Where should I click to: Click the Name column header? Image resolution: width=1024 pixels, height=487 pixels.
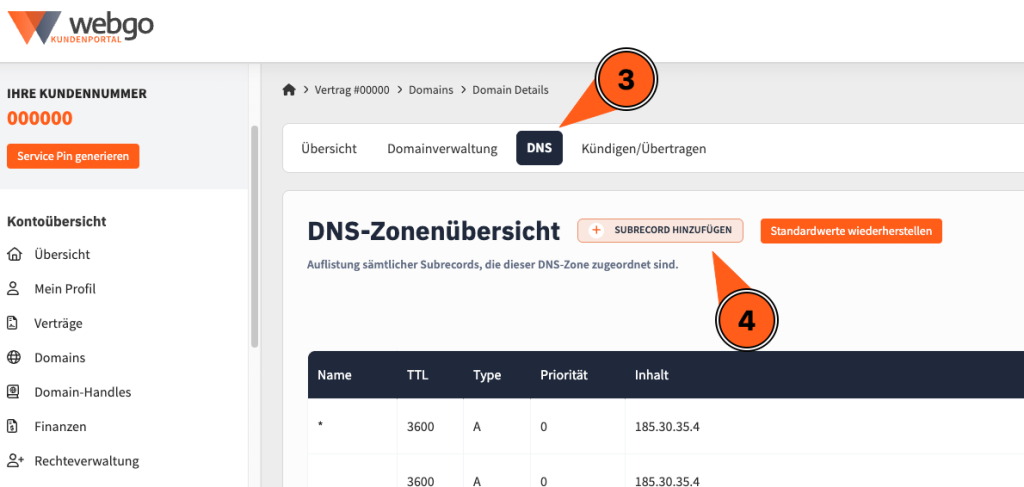pos(333,376)
